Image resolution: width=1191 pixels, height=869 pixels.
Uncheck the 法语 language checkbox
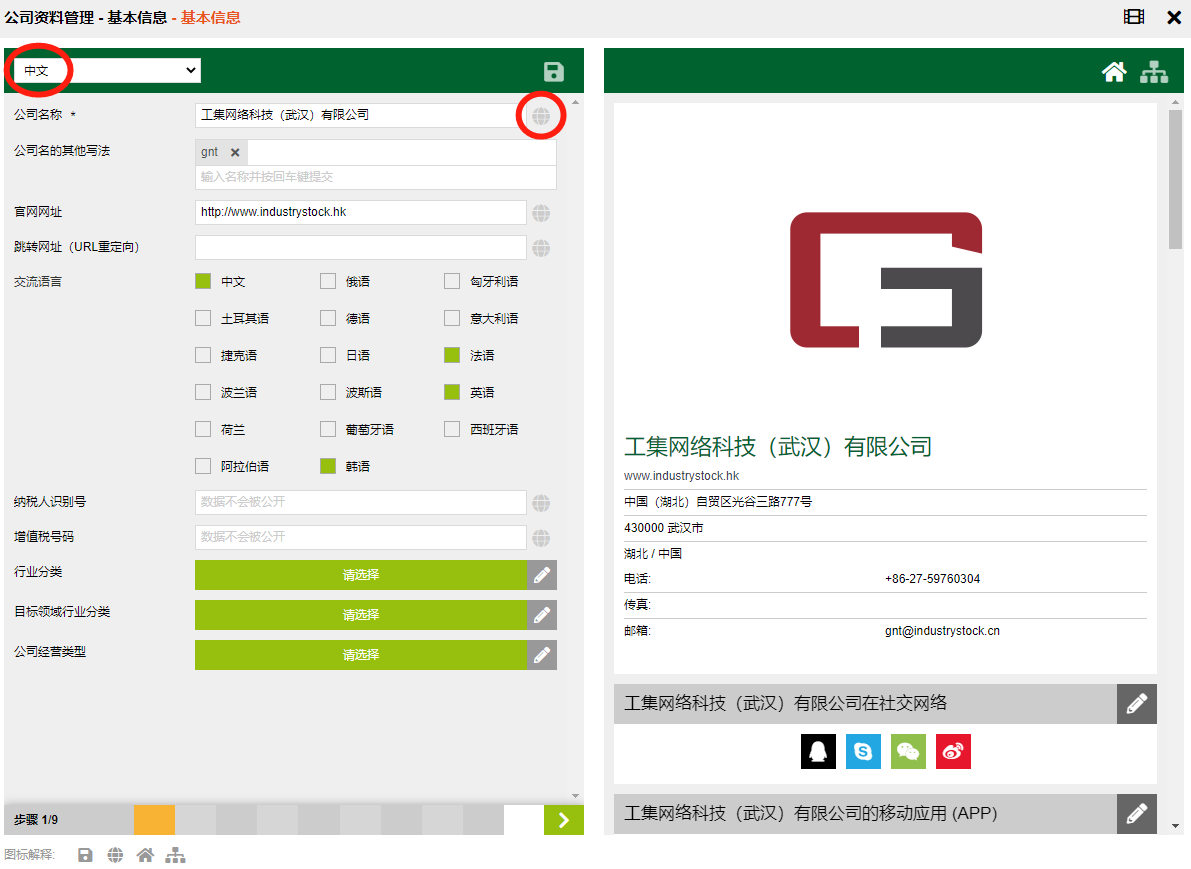(x=452, y=355)
